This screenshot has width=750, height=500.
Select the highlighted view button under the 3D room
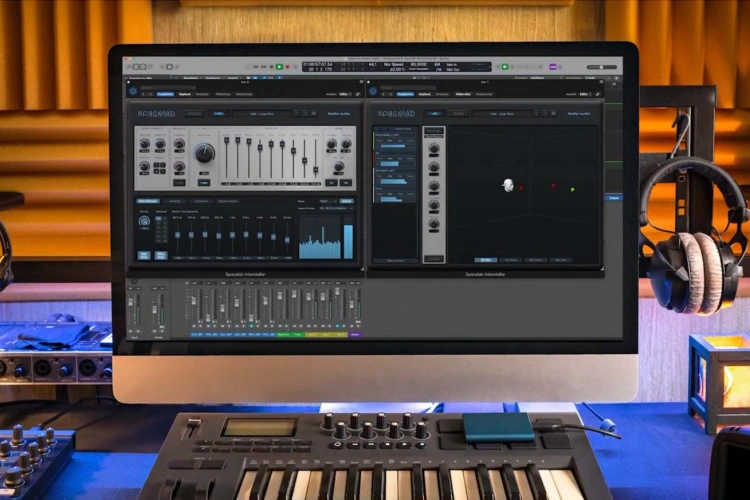pyautogui.click(x=485, y=260)
